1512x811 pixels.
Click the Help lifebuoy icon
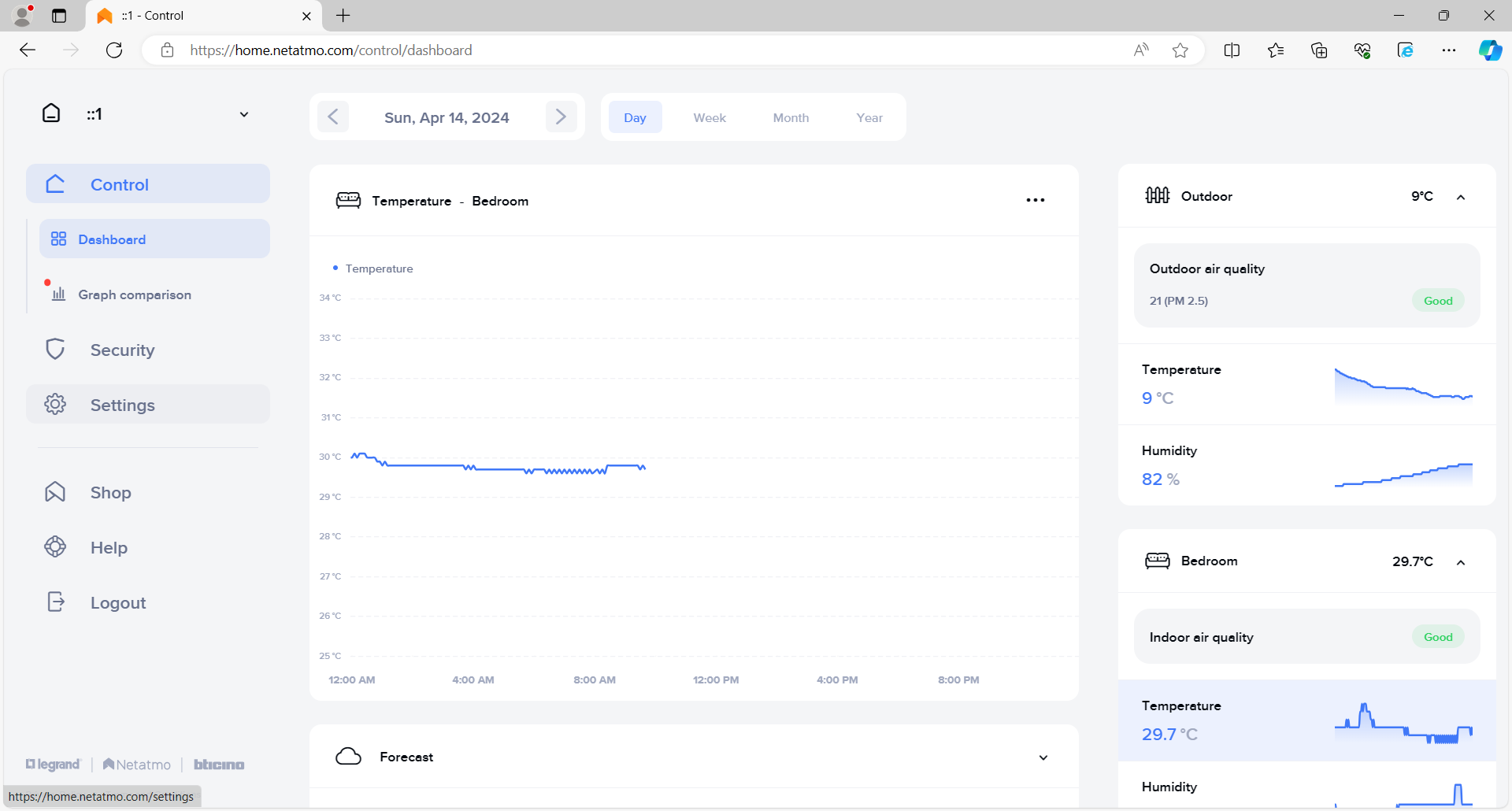[55, 547]
